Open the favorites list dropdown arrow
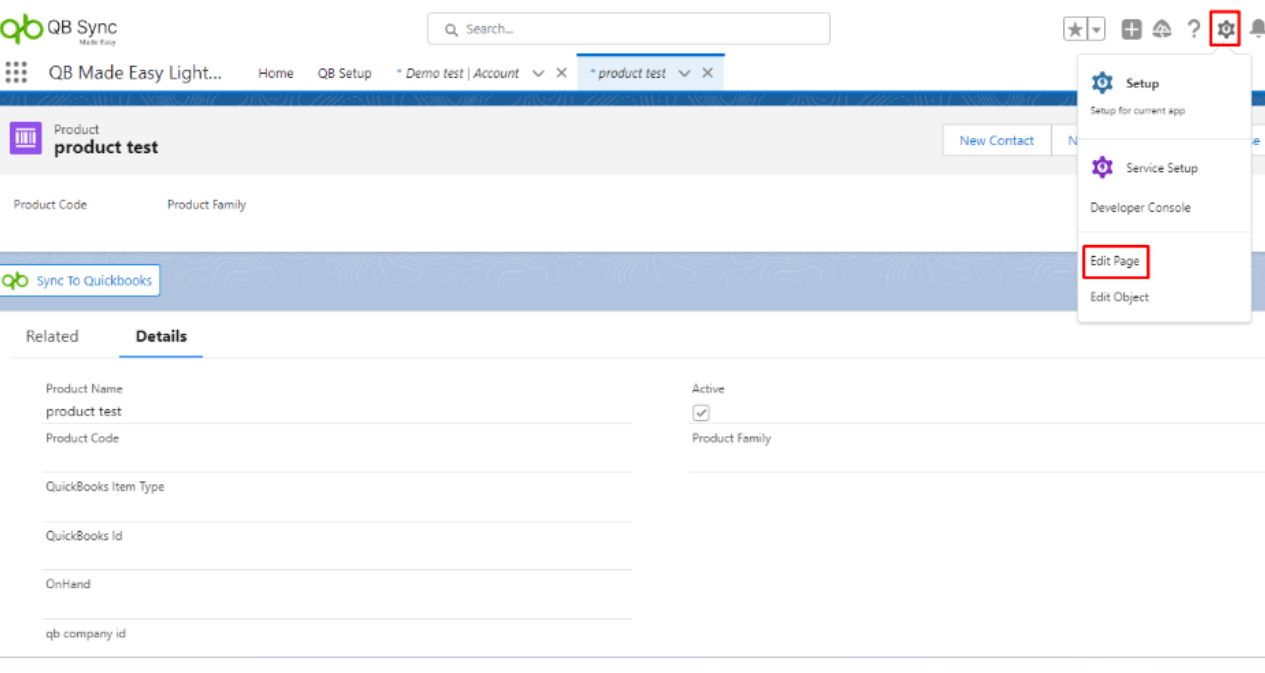1265x673 pixels. coord(1097,30)
